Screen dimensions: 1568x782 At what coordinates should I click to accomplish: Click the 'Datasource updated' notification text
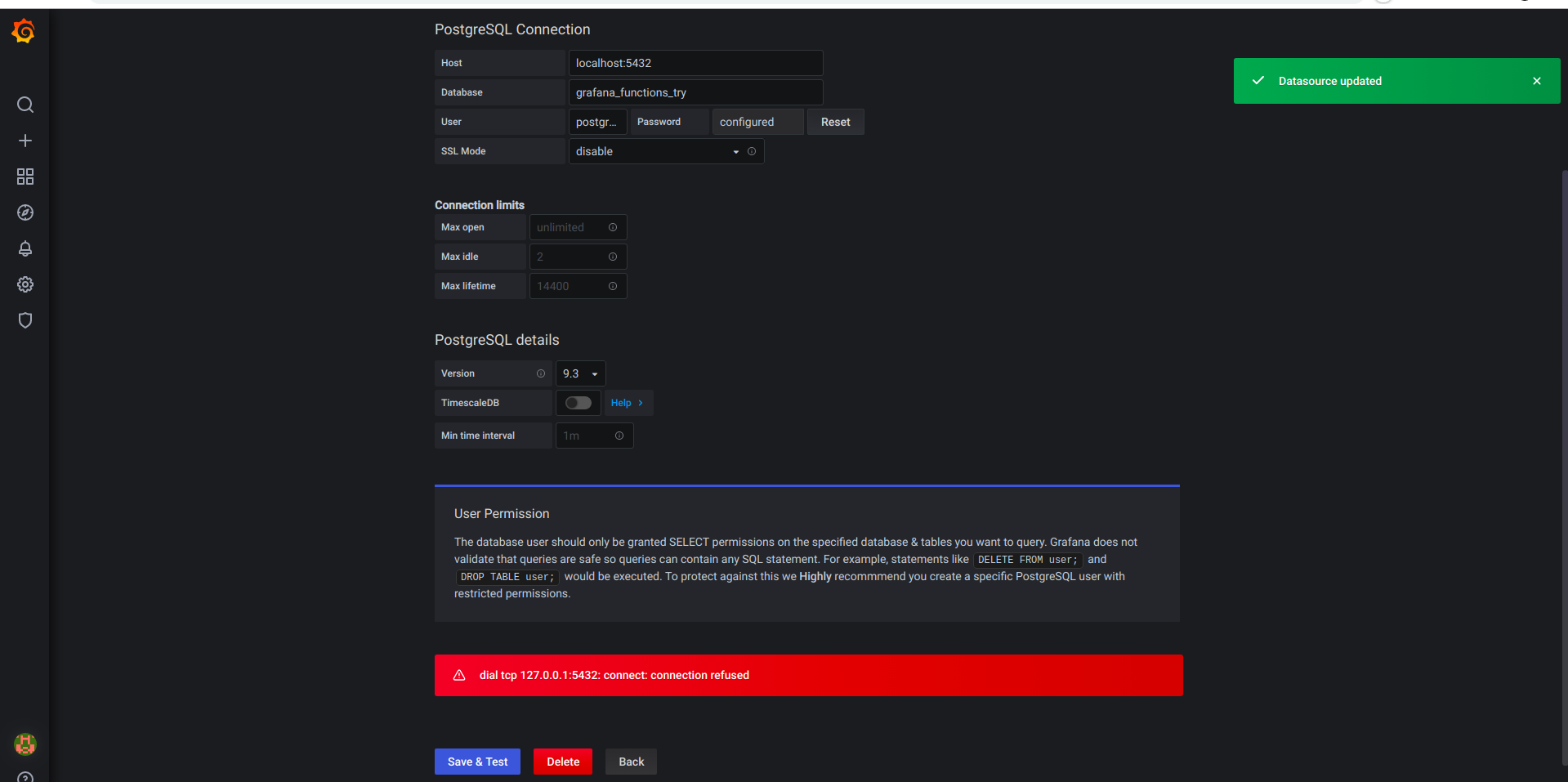click(1330, 81)
